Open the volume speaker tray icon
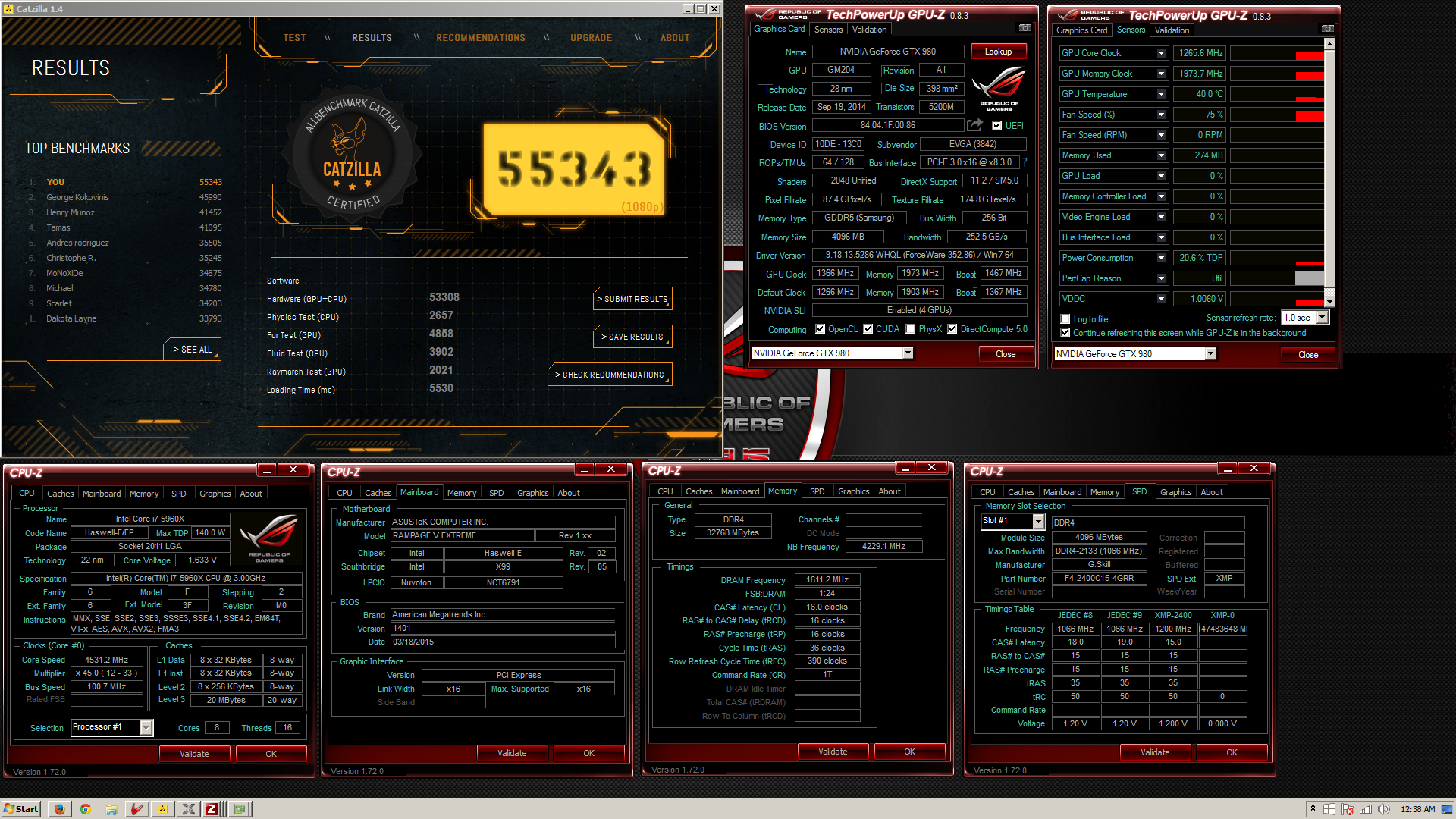Viewport: 1456px width, 819px height. (1384, 809)
